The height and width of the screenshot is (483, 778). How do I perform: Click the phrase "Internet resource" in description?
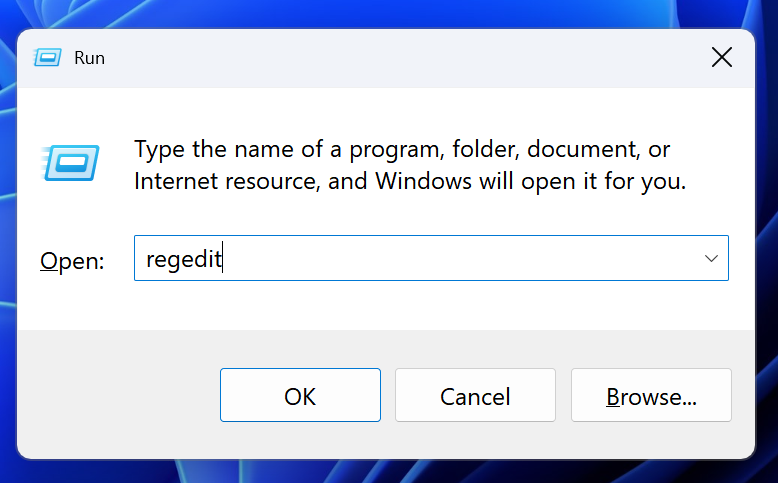pyautogui.click(x=226, y=181)
